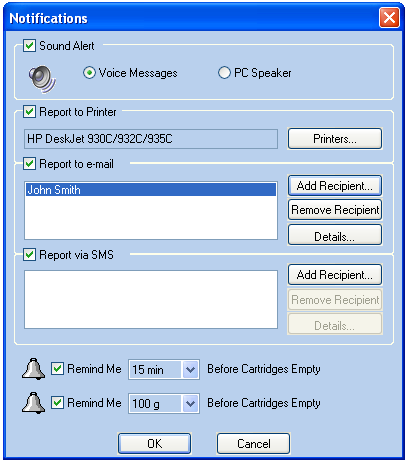
Task: Toggle the Report to e-mail checkbox
Action: (29, 164)
